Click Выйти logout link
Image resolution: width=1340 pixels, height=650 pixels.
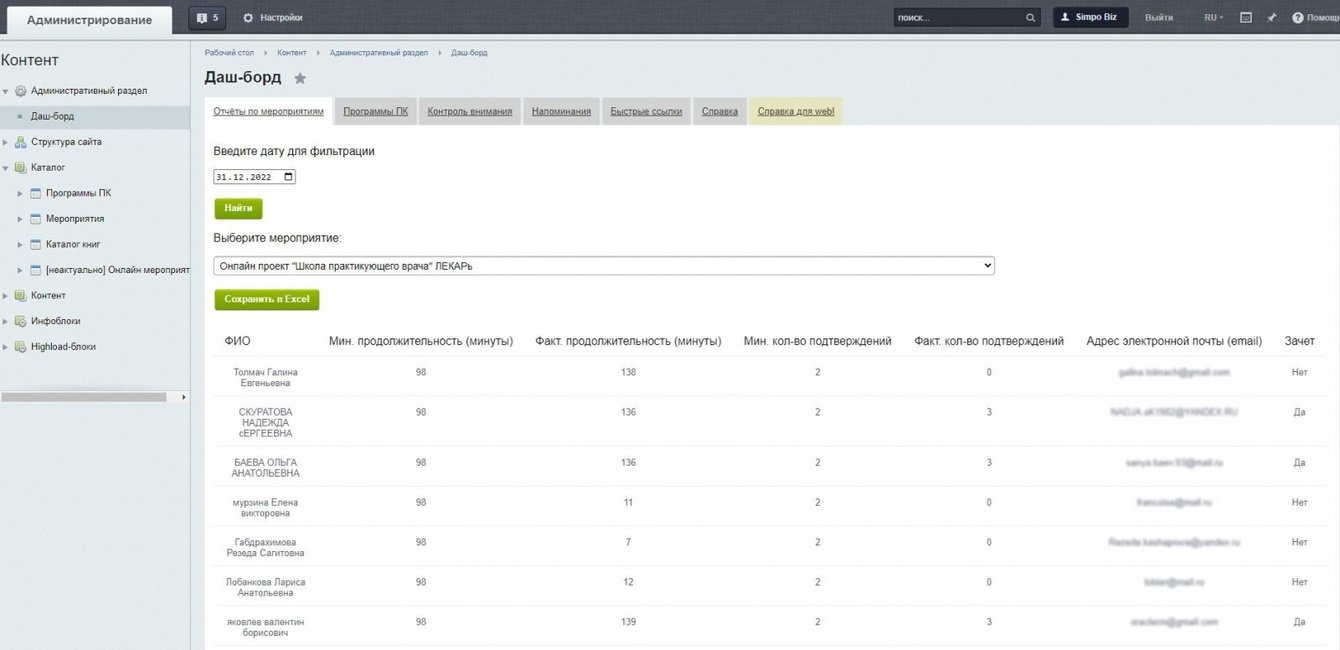click(x=1159, y=18)
